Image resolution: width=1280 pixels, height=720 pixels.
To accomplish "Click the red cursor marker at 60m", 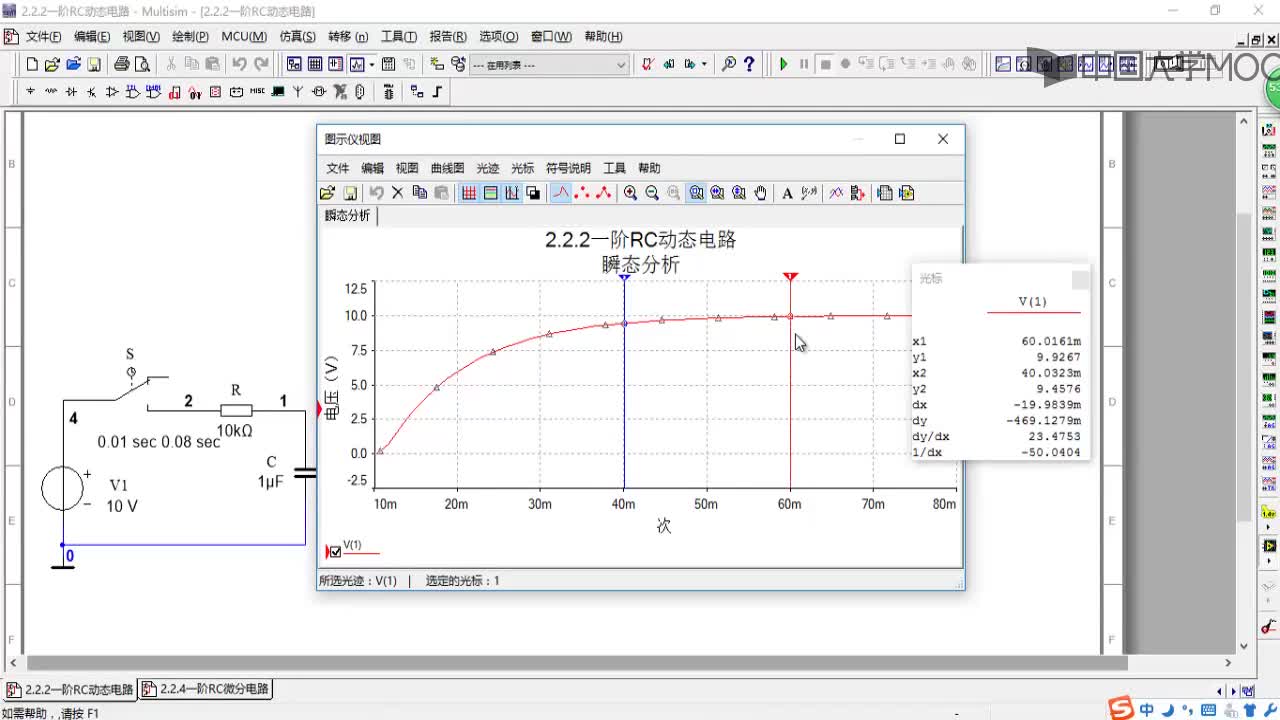I will tap(791, 276).
